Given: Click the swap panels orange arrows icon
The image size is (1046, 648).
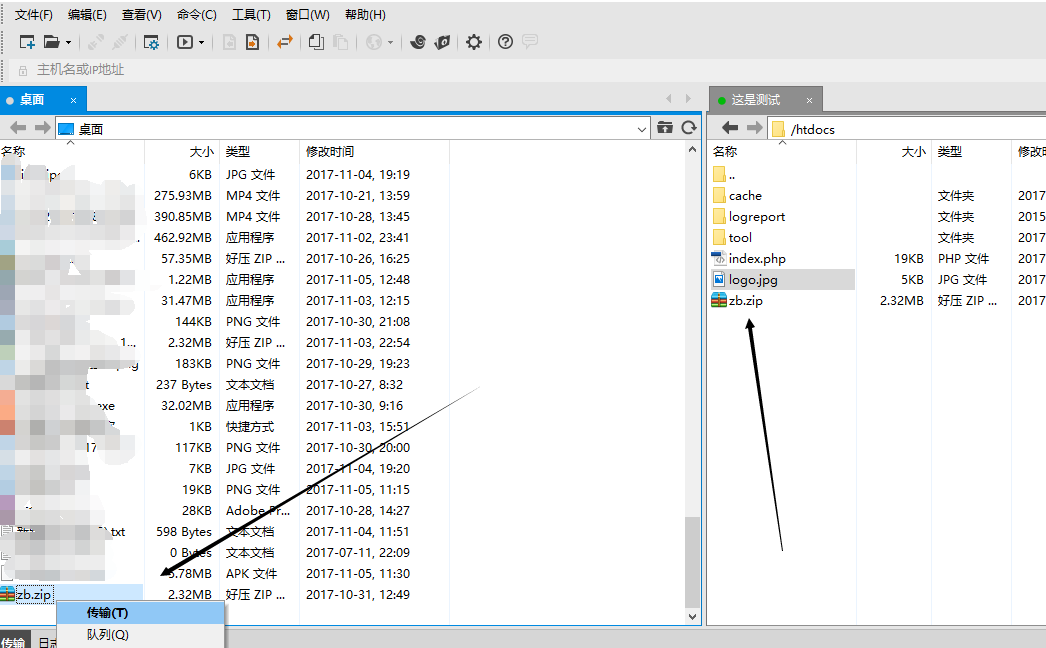Looking at the screenshot, I should (x=285, y=42).
